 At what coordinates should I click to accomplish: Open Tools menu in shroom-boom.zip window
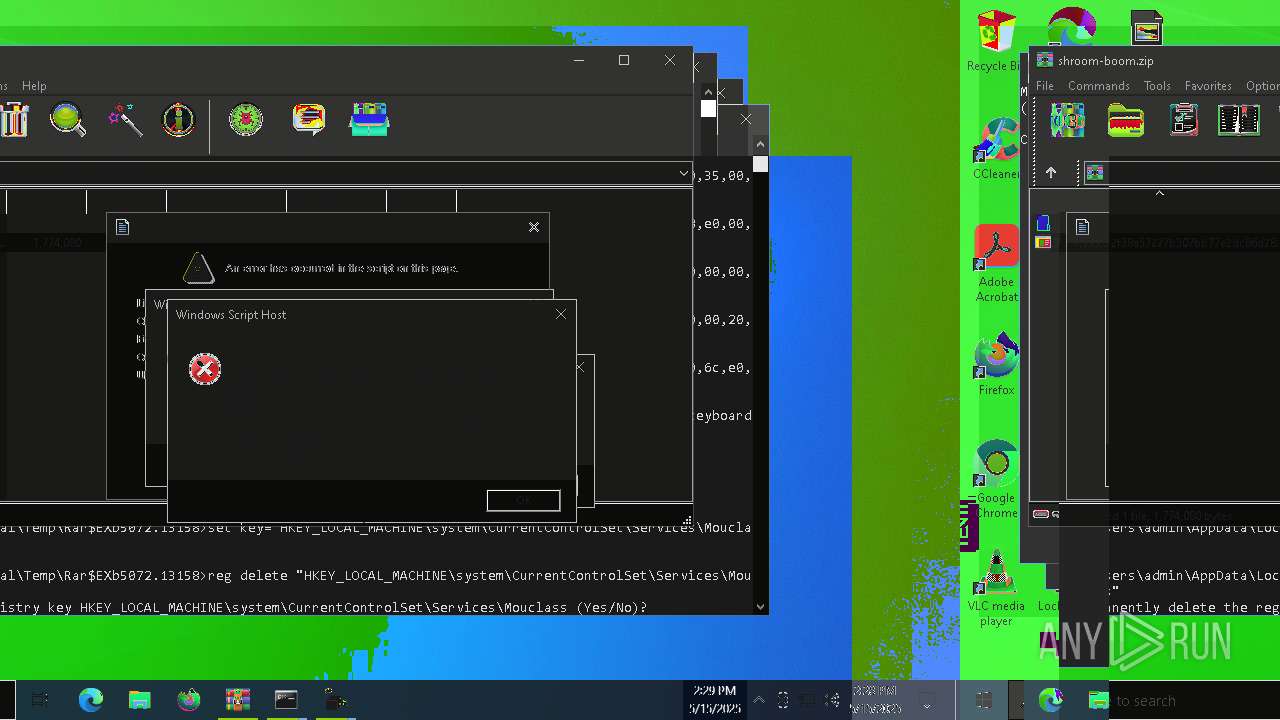[1157, 86]
